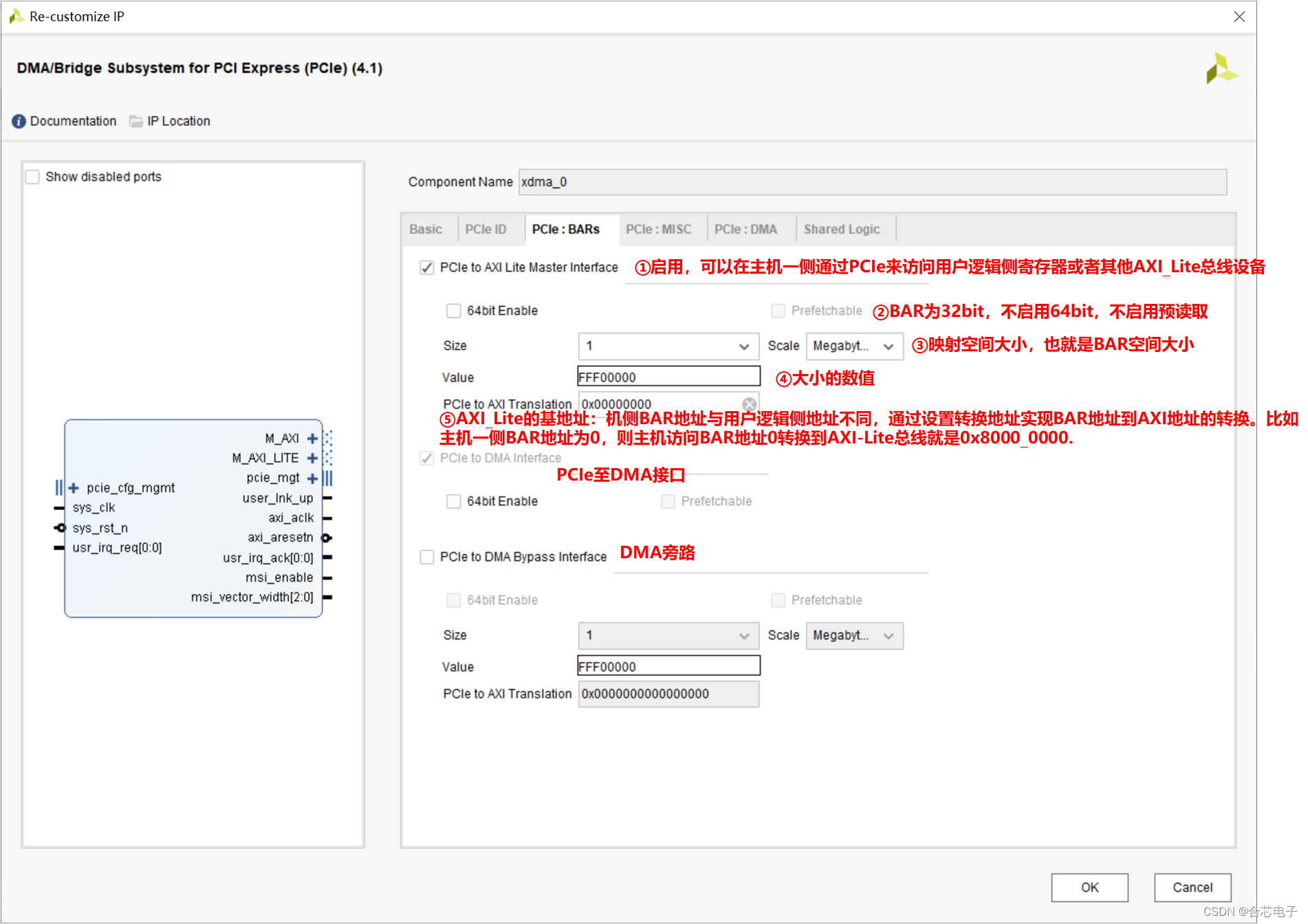The height and width of the screenshot is (924, 1308).
Task: Click the Component Name field xdma_0
Action: point(873,182)
